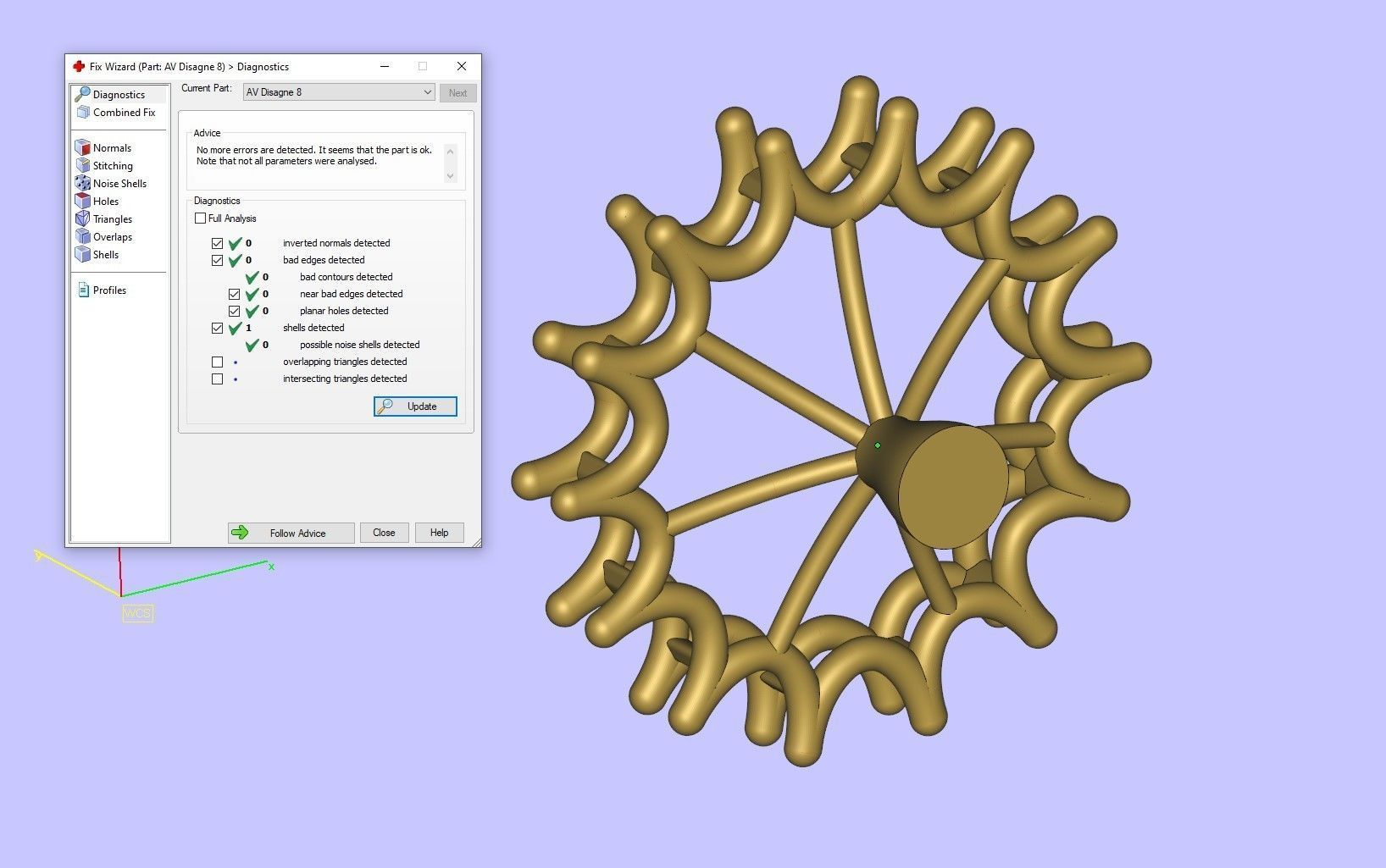Enable intersecting triangles detected checkbox
This screenshot has height=868, width=1386.
[218, 379]
